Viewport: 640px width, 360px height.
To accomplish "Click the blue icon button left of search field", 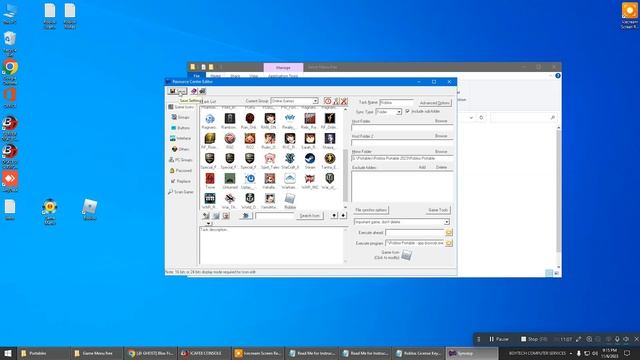I will pyautogui.click(x=246, y=216).
